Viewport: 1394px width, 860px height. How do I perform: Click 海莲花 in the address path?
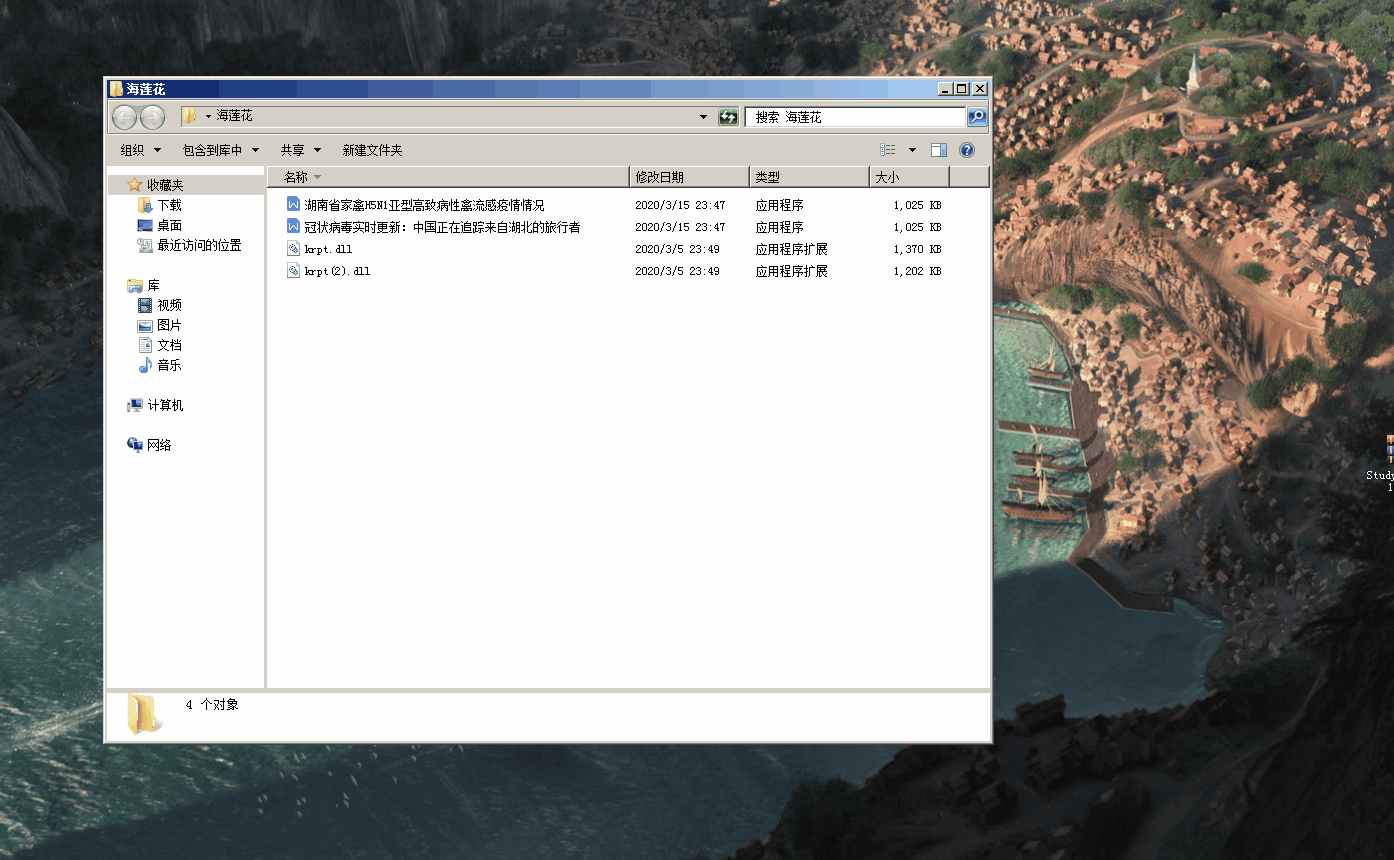(235, 116)
